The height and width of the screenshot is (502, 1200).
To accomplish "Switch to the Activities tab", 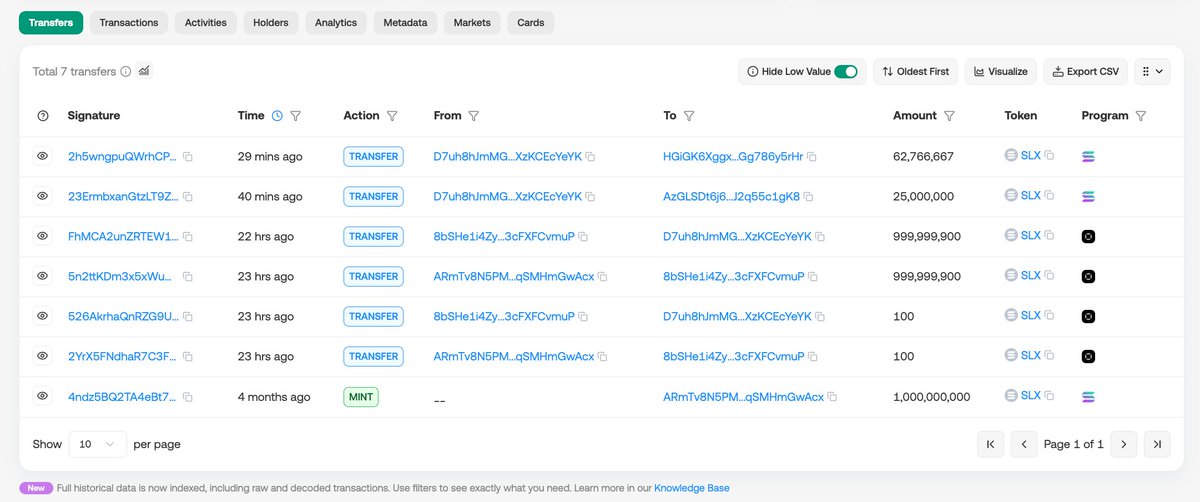I will tap(206, 23).
